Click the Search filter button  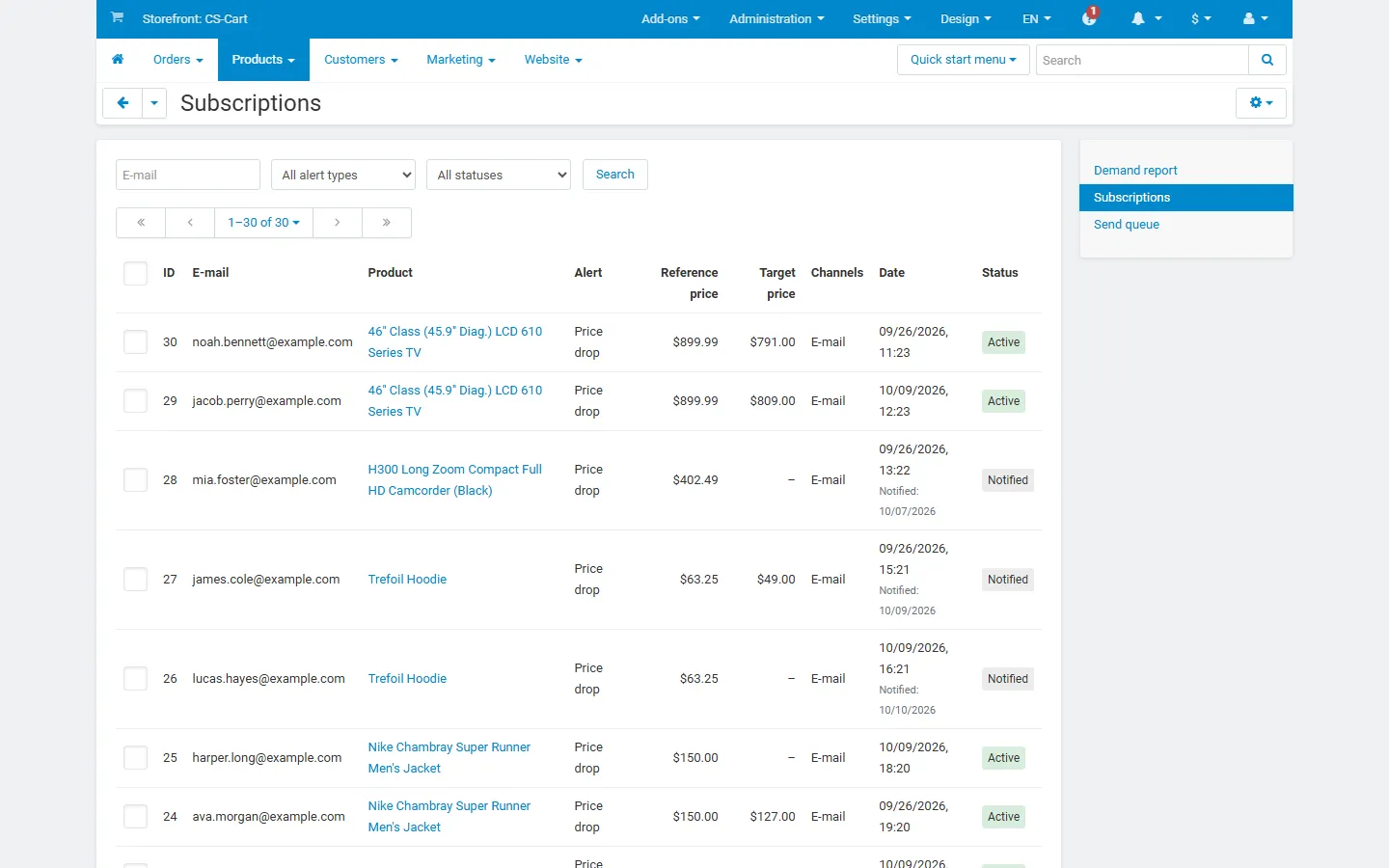pyautogui.click(x=615, y=175)
